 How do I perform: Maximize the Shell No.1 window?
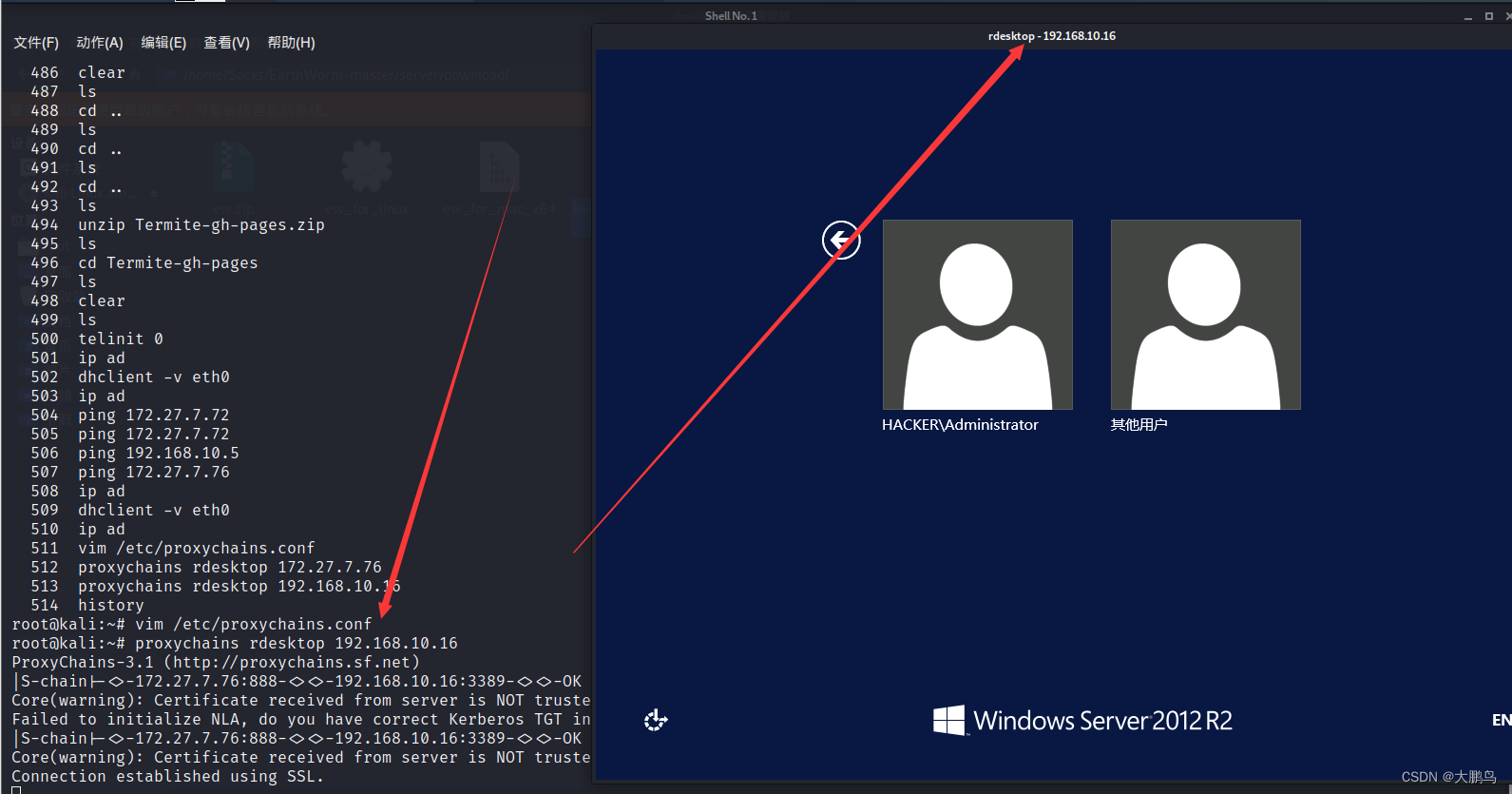coord(1489,16)
